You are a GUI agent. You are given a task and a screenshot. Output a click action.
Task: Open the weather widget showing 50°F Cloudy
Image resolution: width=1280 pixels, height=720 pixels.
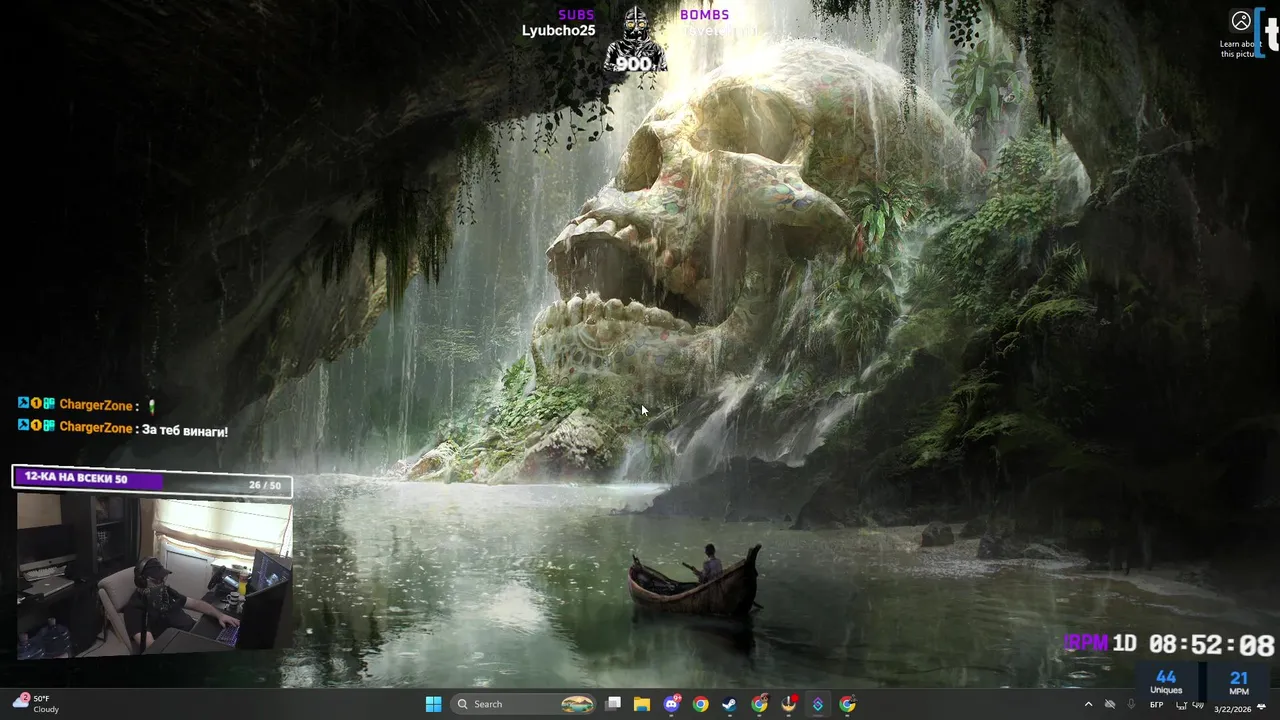click(36, 704)
